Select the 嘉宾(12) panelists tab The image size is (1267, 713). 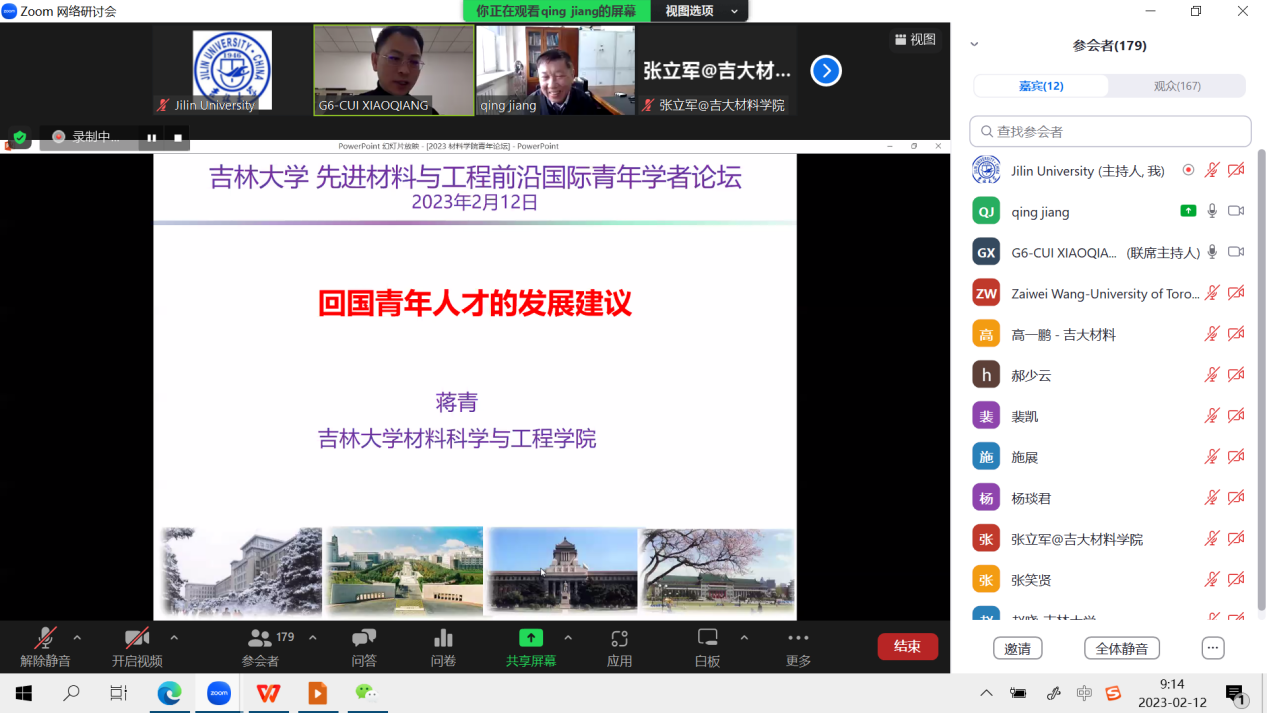pos(1042,86)
